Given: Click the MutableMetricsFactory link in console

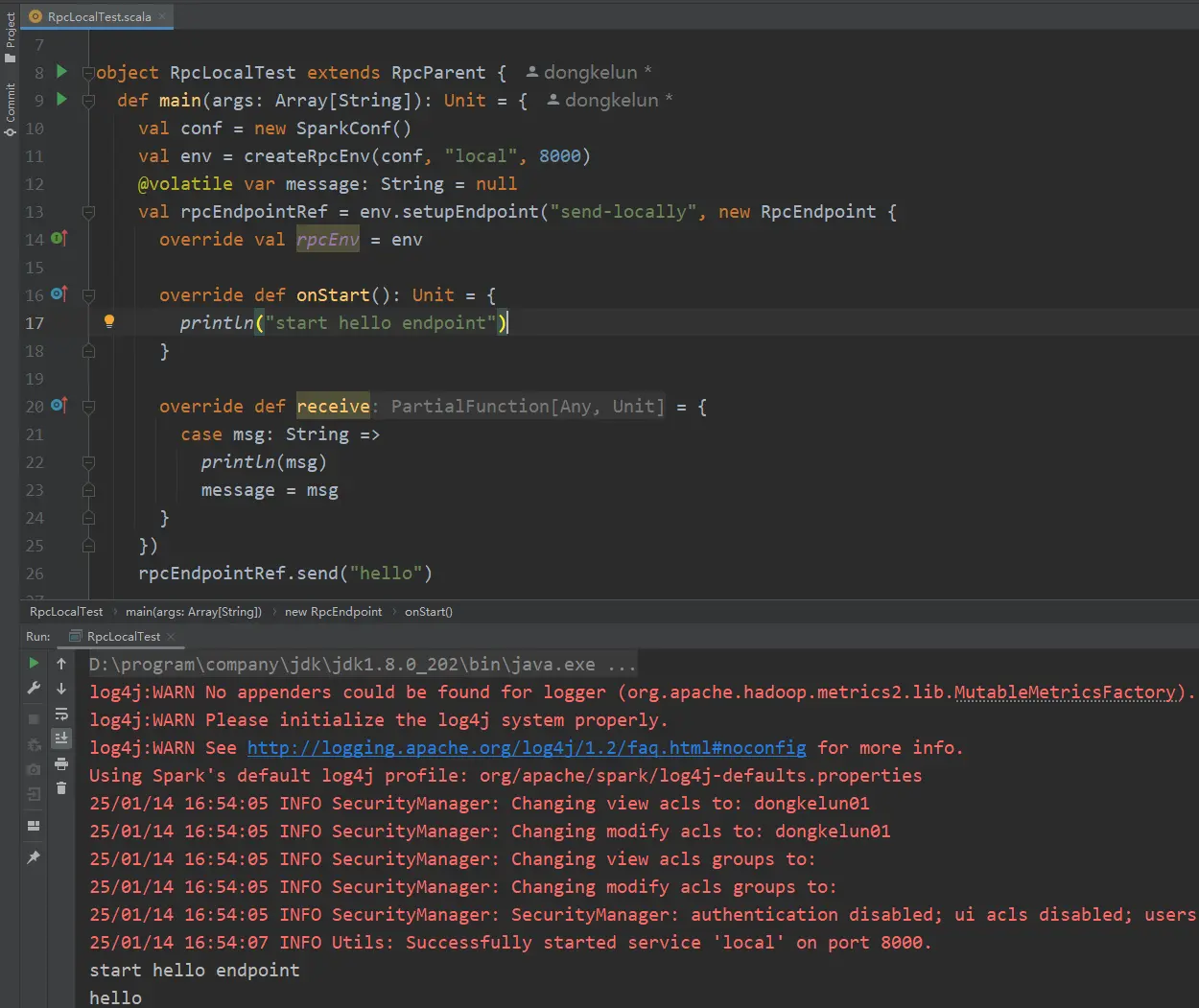Looking at the screenshot, I should click(1065, 692).
